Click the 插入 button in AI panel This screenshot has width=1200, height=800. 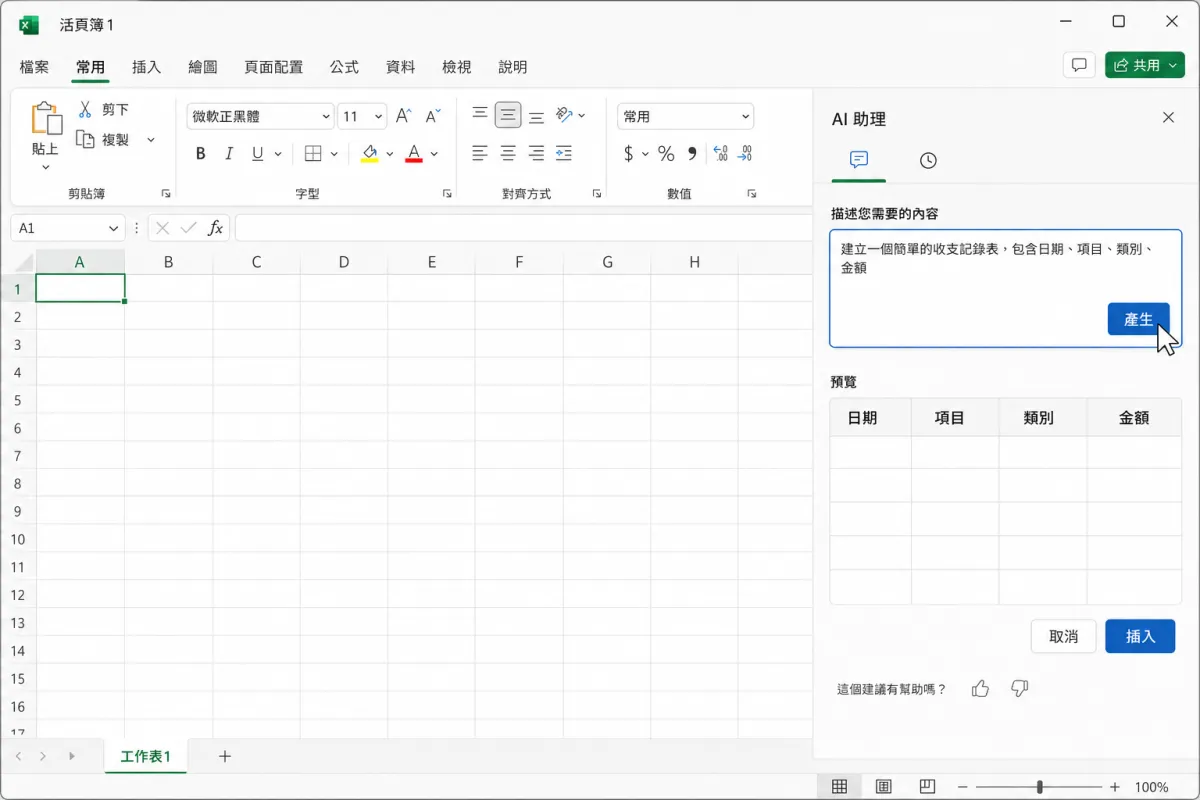tap(1140, 636)
